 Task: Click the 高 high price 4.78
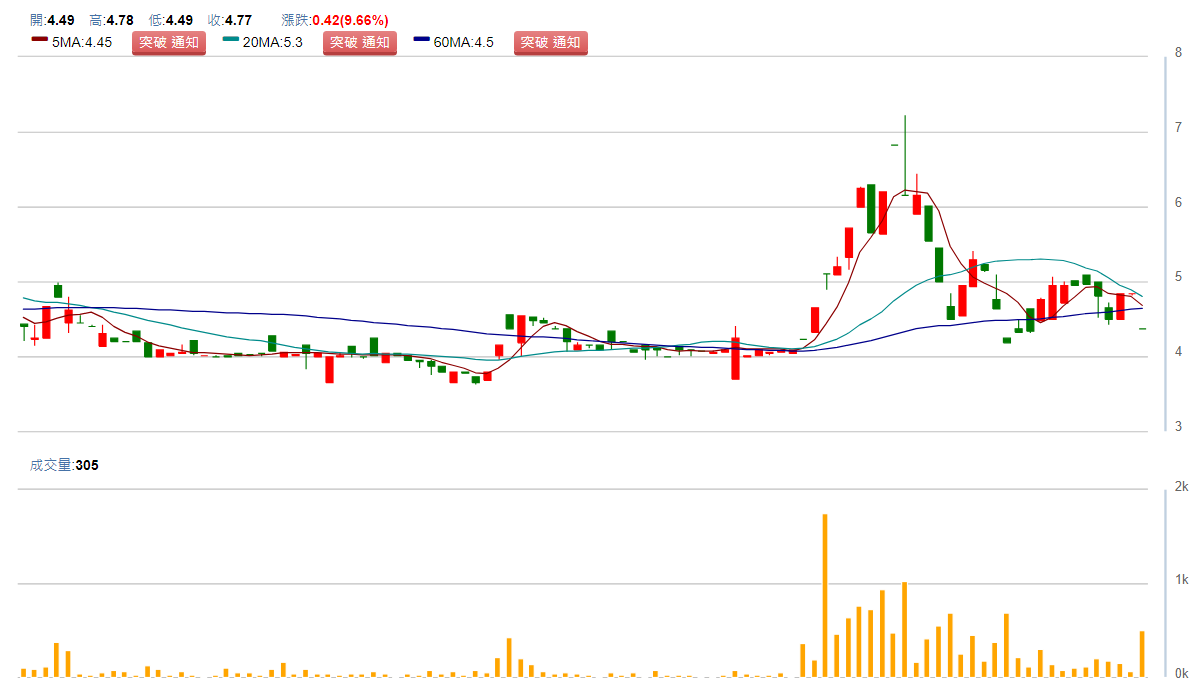(119, 20)
